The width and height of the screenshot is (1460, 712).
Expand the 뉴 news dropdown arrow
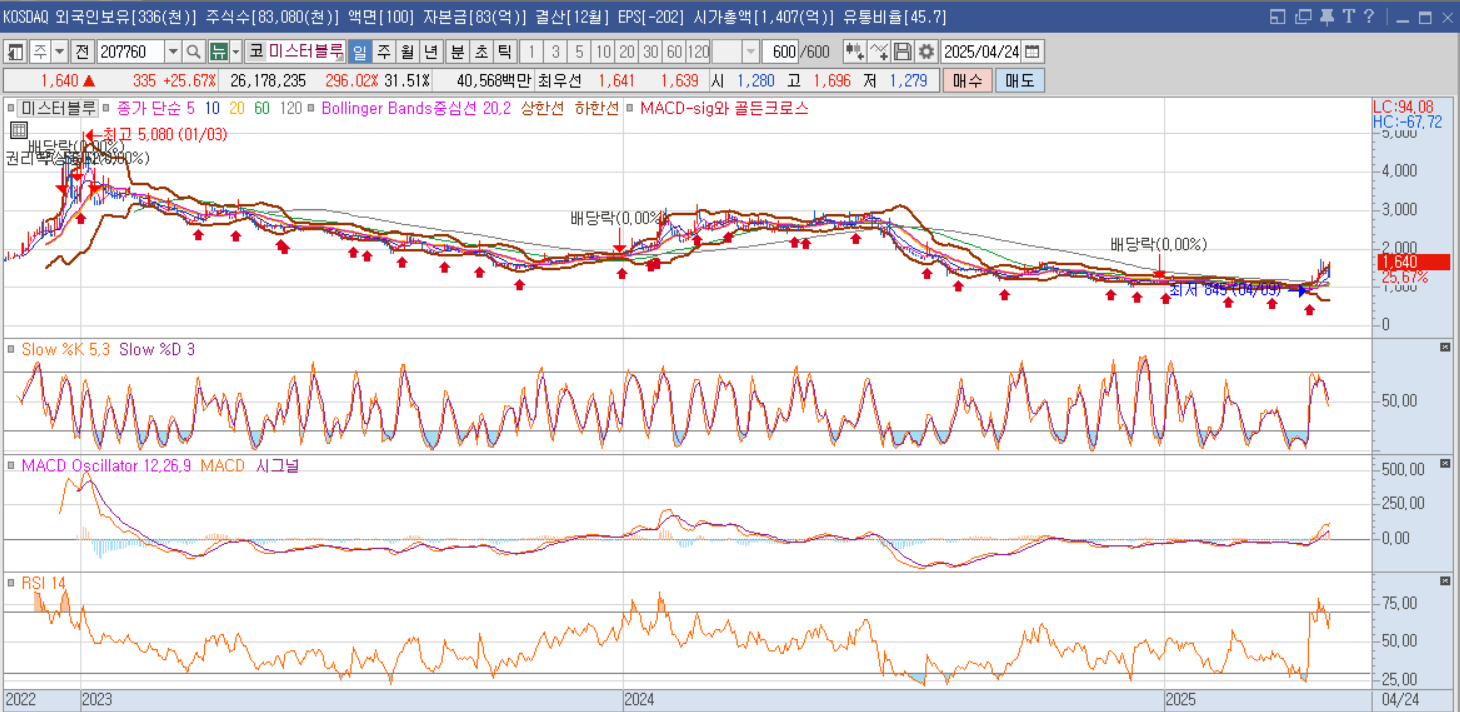[236, 52]
